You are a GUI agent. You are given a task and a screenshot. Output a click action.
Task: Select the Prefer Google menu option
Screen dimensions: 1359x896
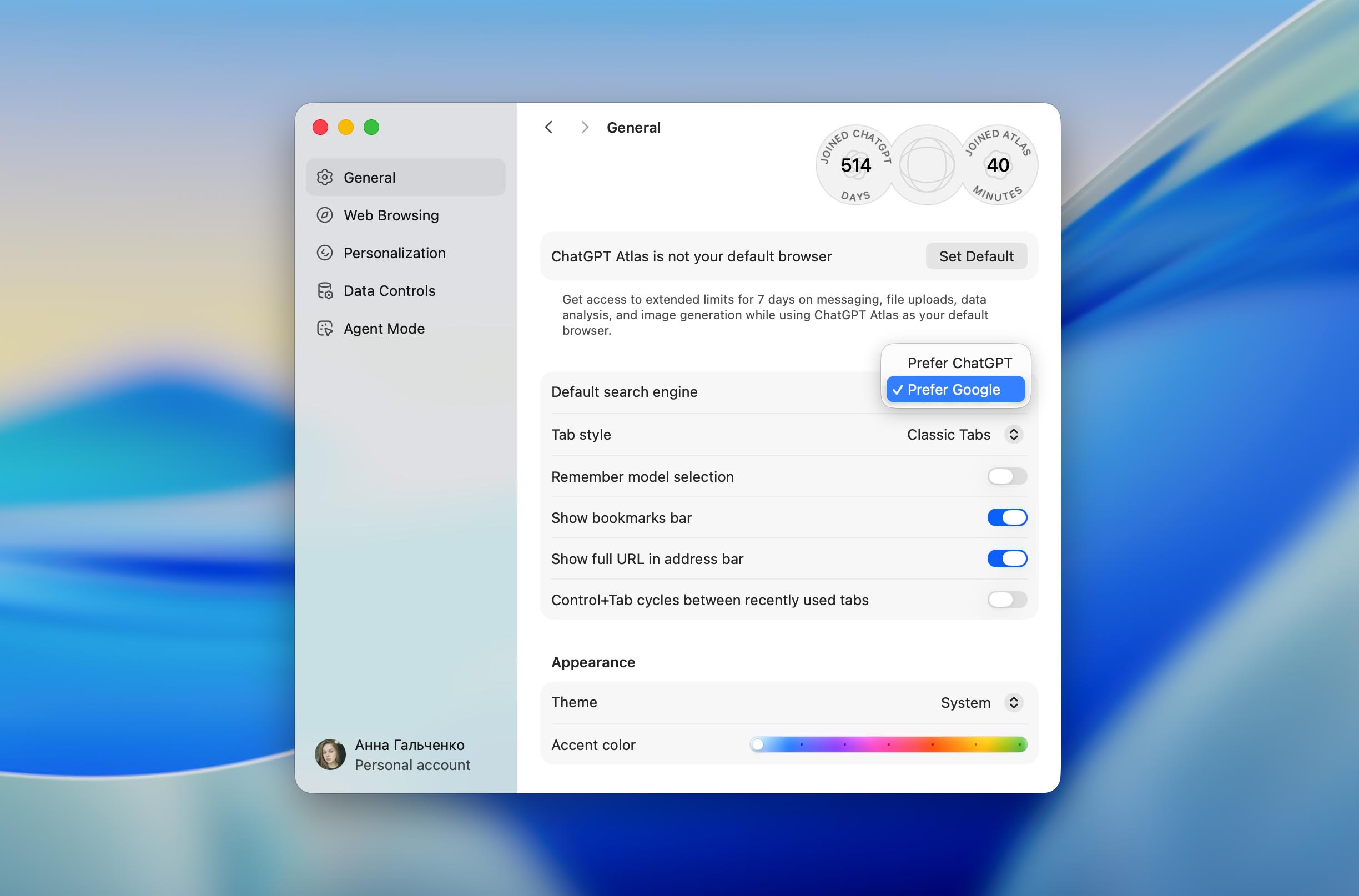click(954, 390)
